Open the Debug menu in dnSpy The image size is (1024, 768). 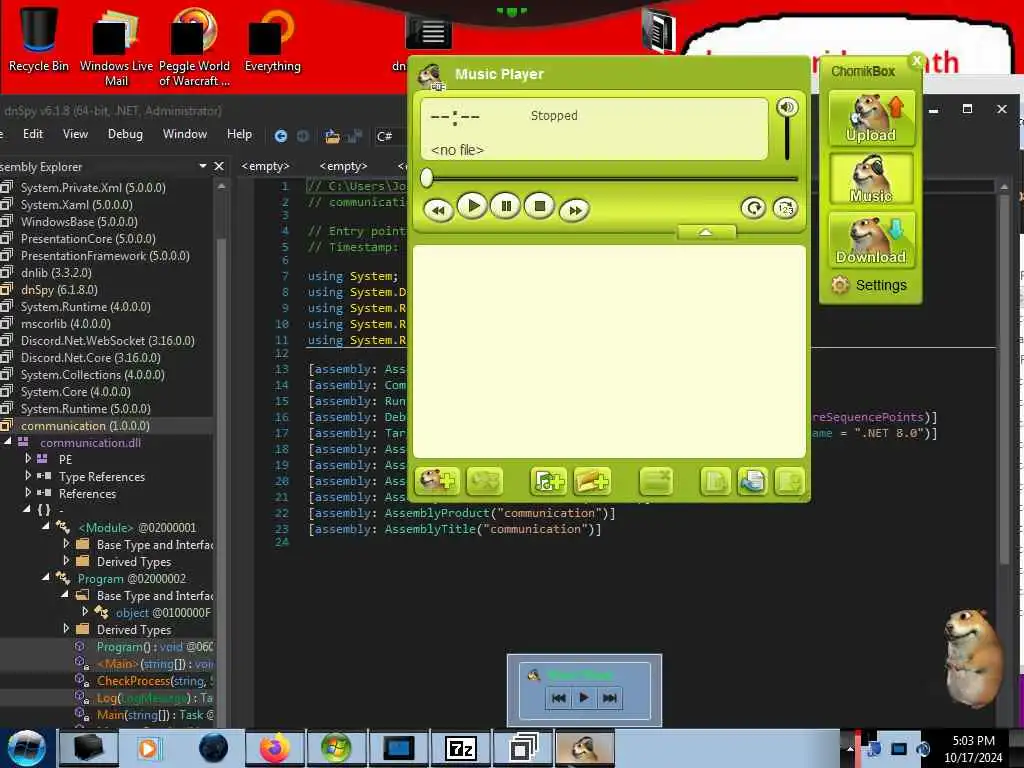[x=125, y=134]
